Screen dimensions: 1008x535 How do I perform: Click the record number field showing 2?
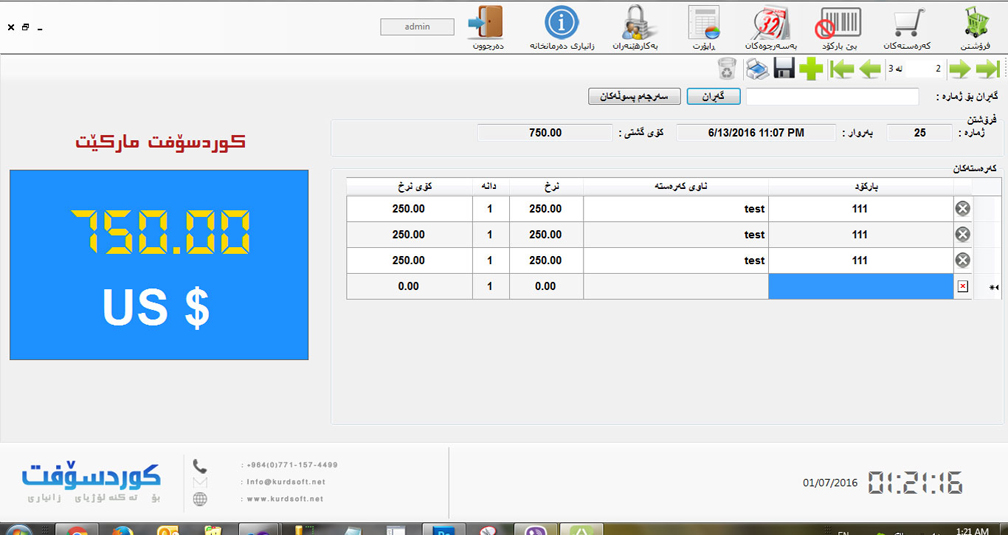(x=924, y=68)
